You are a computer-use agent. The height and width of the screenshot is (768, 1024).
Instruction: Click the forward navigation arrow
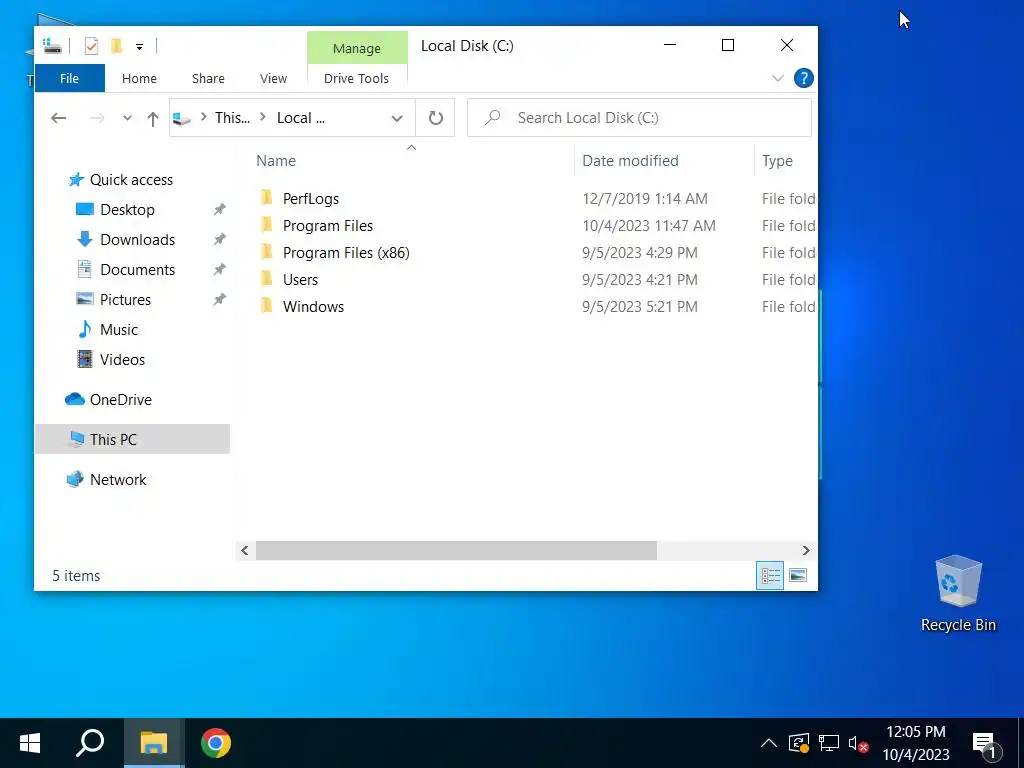coord(97,118)
